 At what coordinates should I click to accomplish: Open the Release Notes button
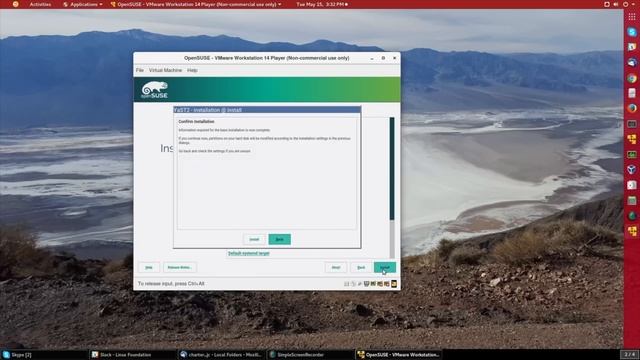pos(180,267)
